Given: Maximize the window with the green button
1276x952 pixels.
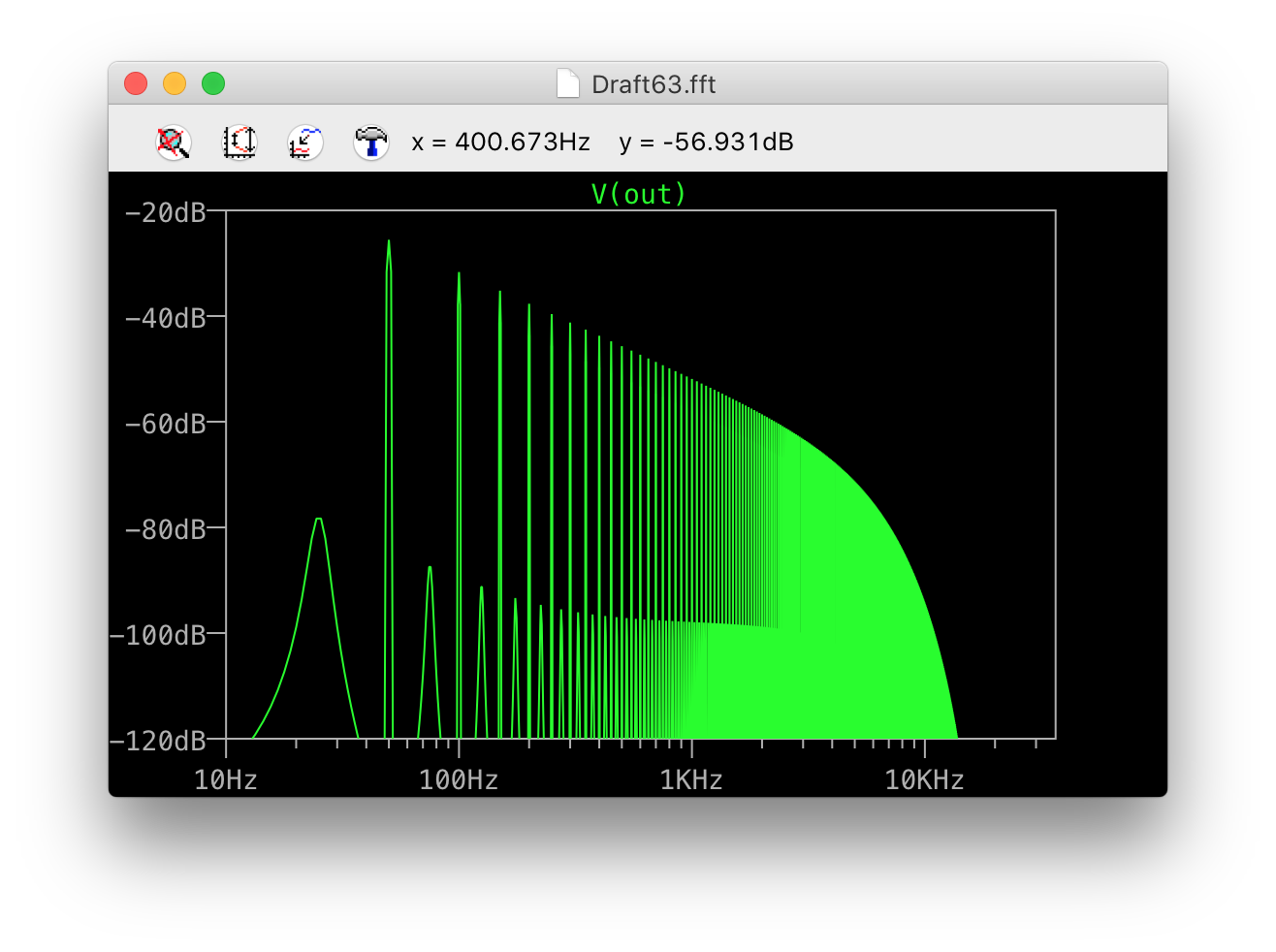Looking at the screenshot, I should 213,83.
